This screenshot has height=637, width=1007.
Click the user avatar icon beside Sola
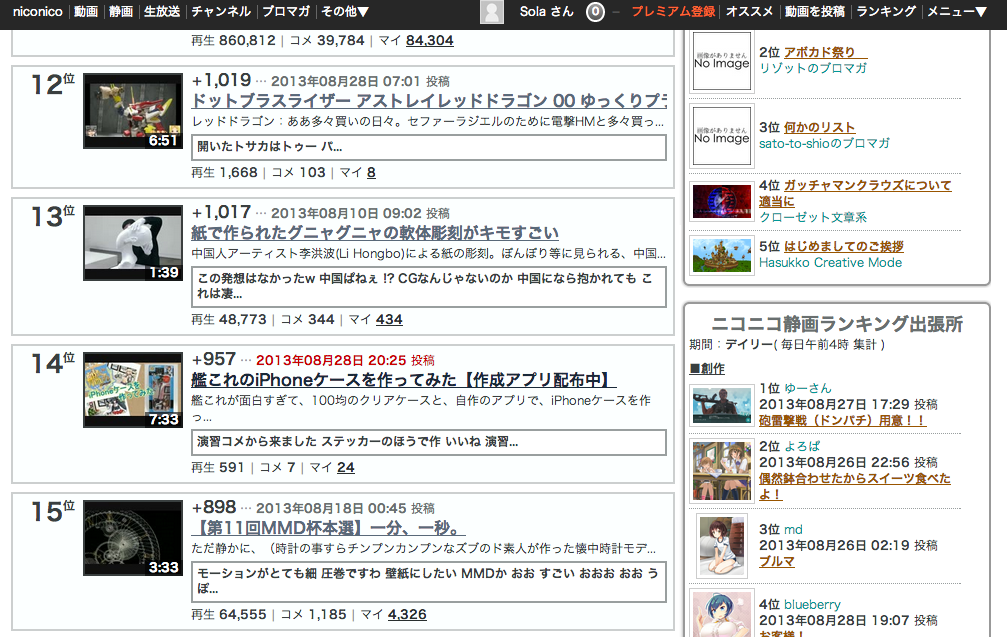click(492, 12)
